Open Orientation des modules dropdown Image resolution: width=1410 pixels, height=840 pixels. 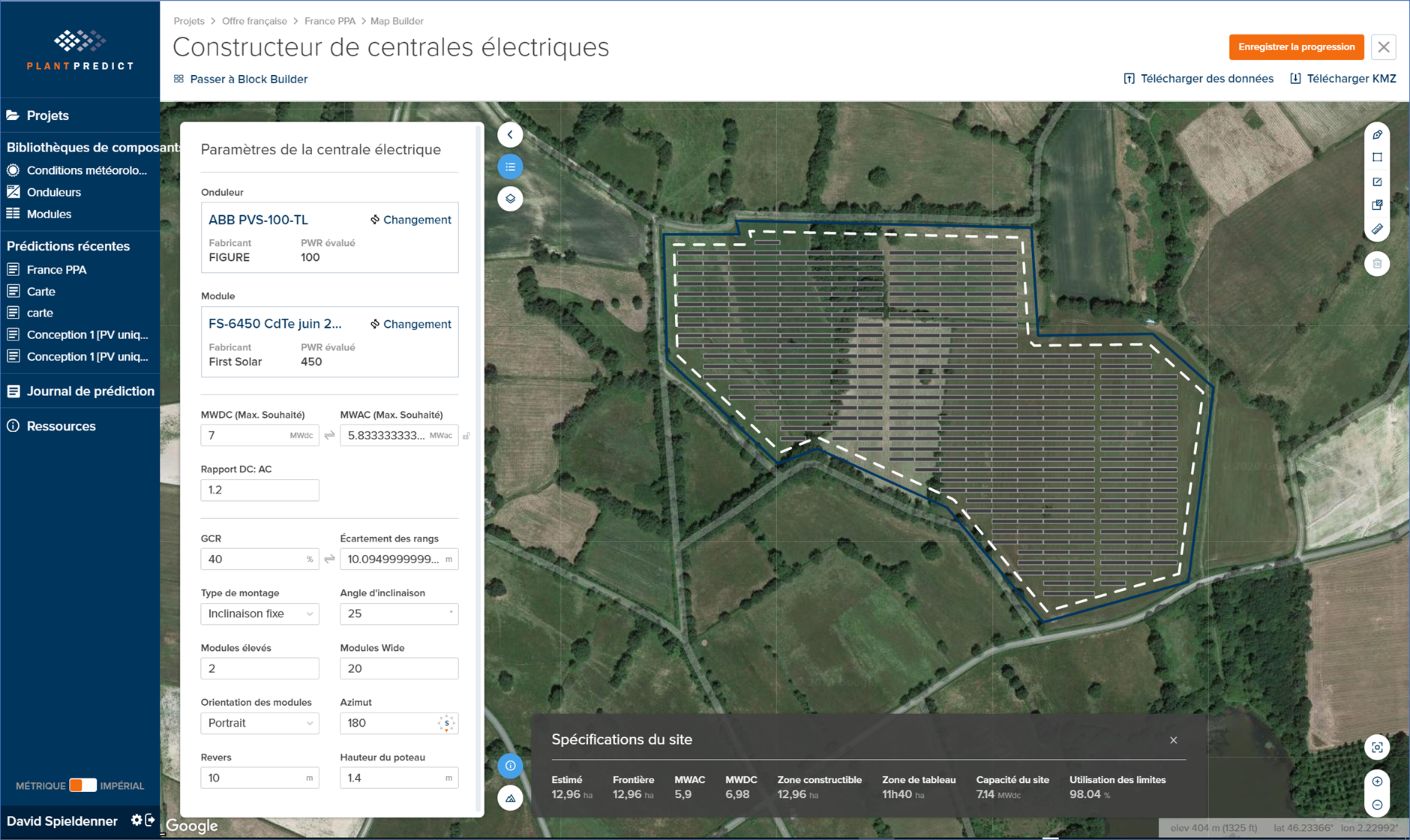(x=259, y=723)
